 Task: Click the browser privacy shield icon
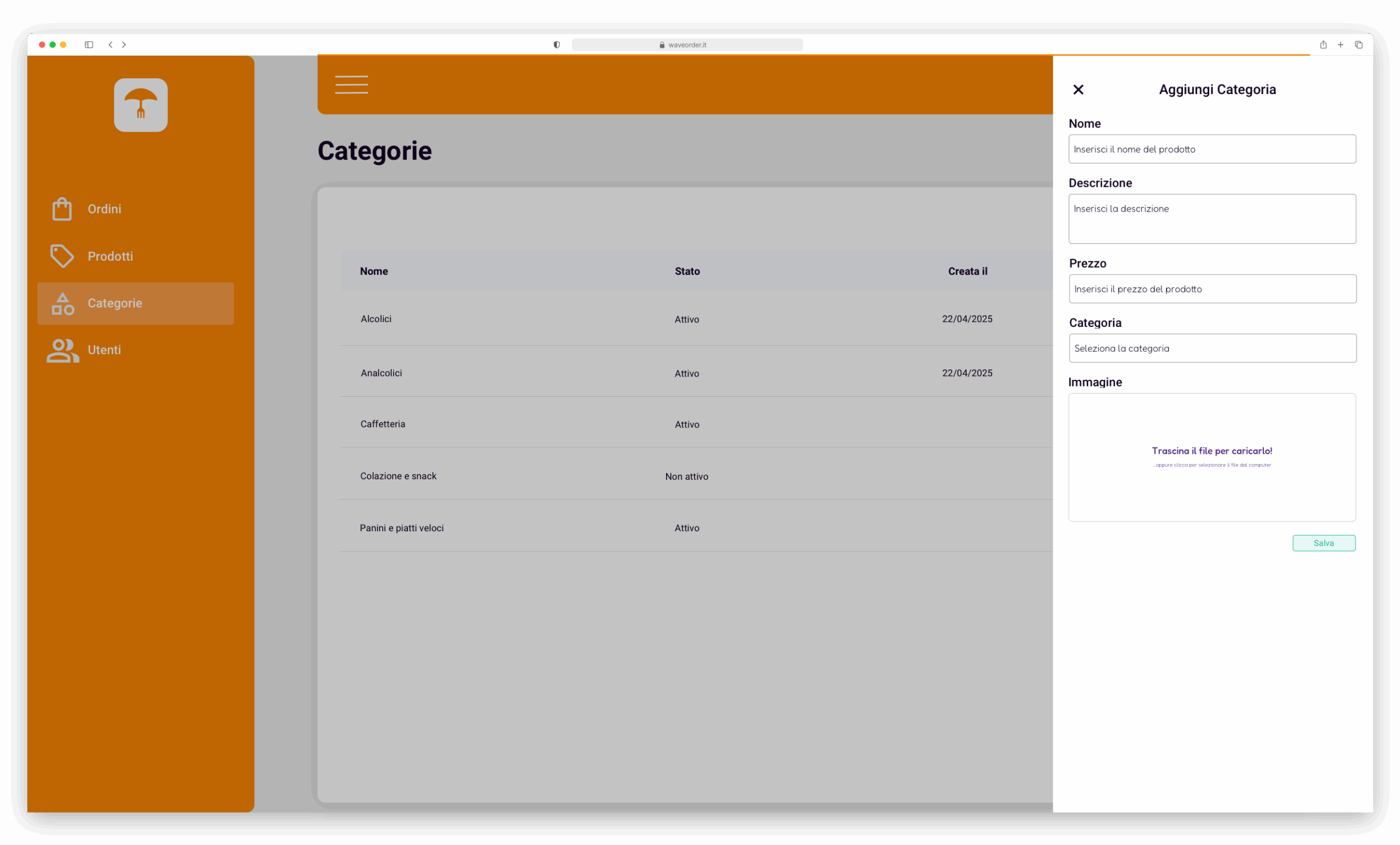pos(556,45)
